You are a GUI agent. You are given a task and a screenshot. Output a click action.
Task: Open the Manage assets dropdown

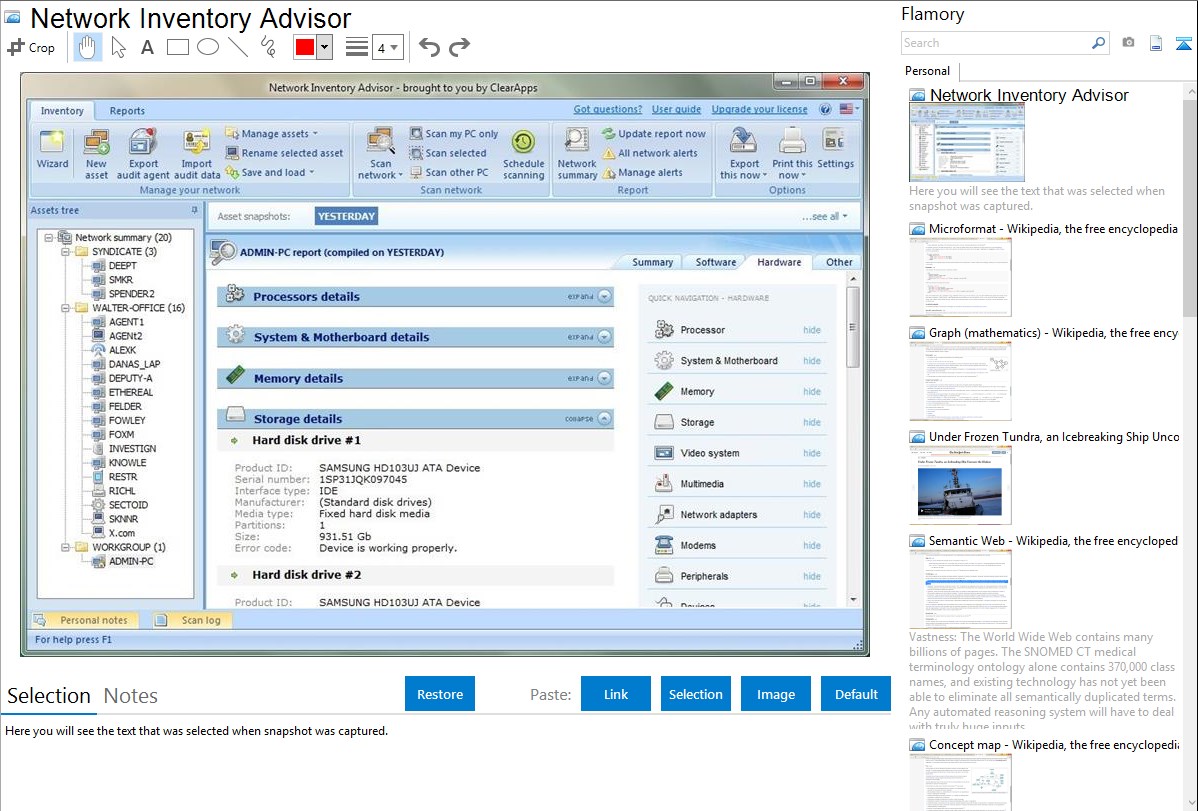[272, 134]
